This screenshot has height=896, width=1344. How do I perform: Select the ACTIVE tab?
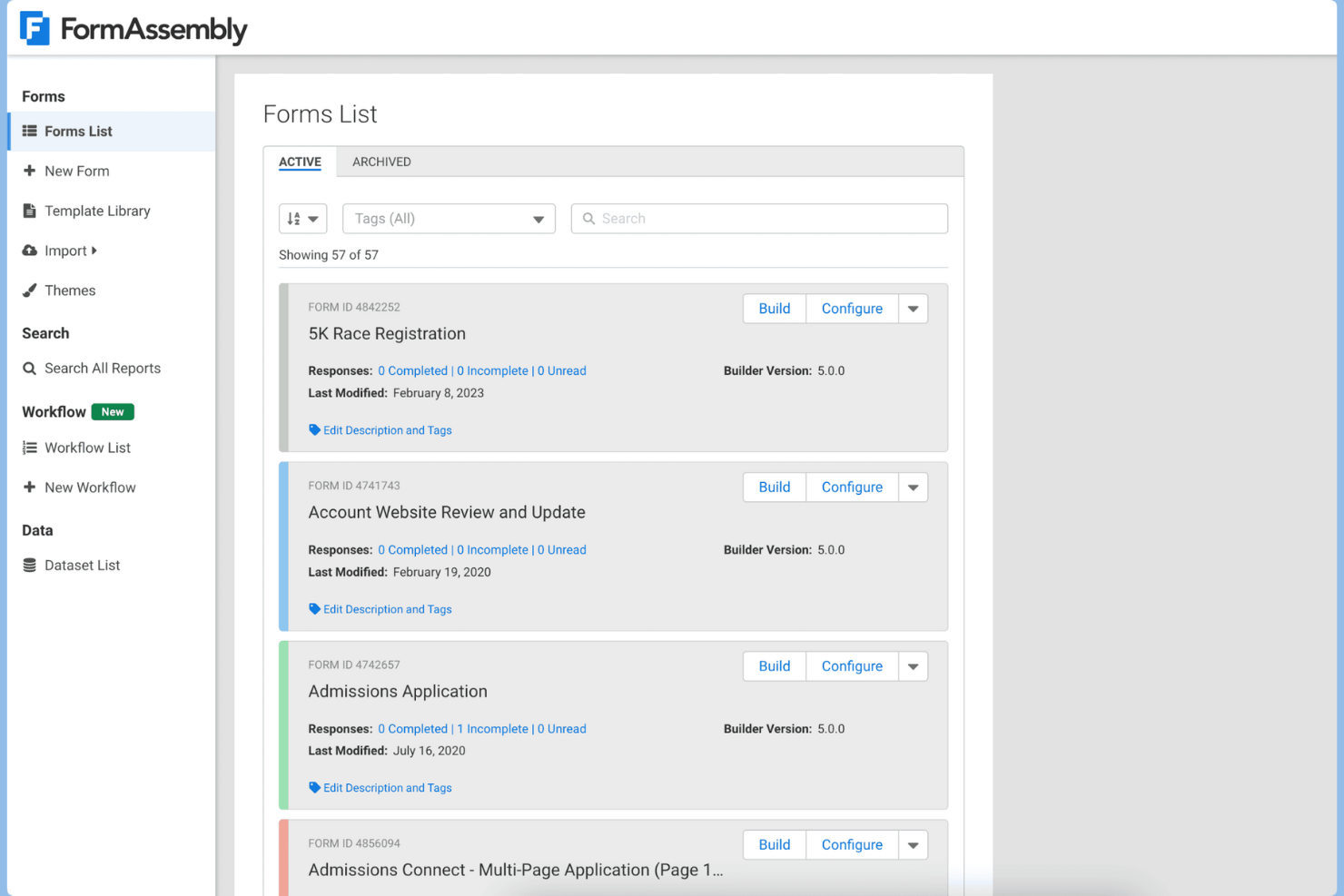click(300, 162)
